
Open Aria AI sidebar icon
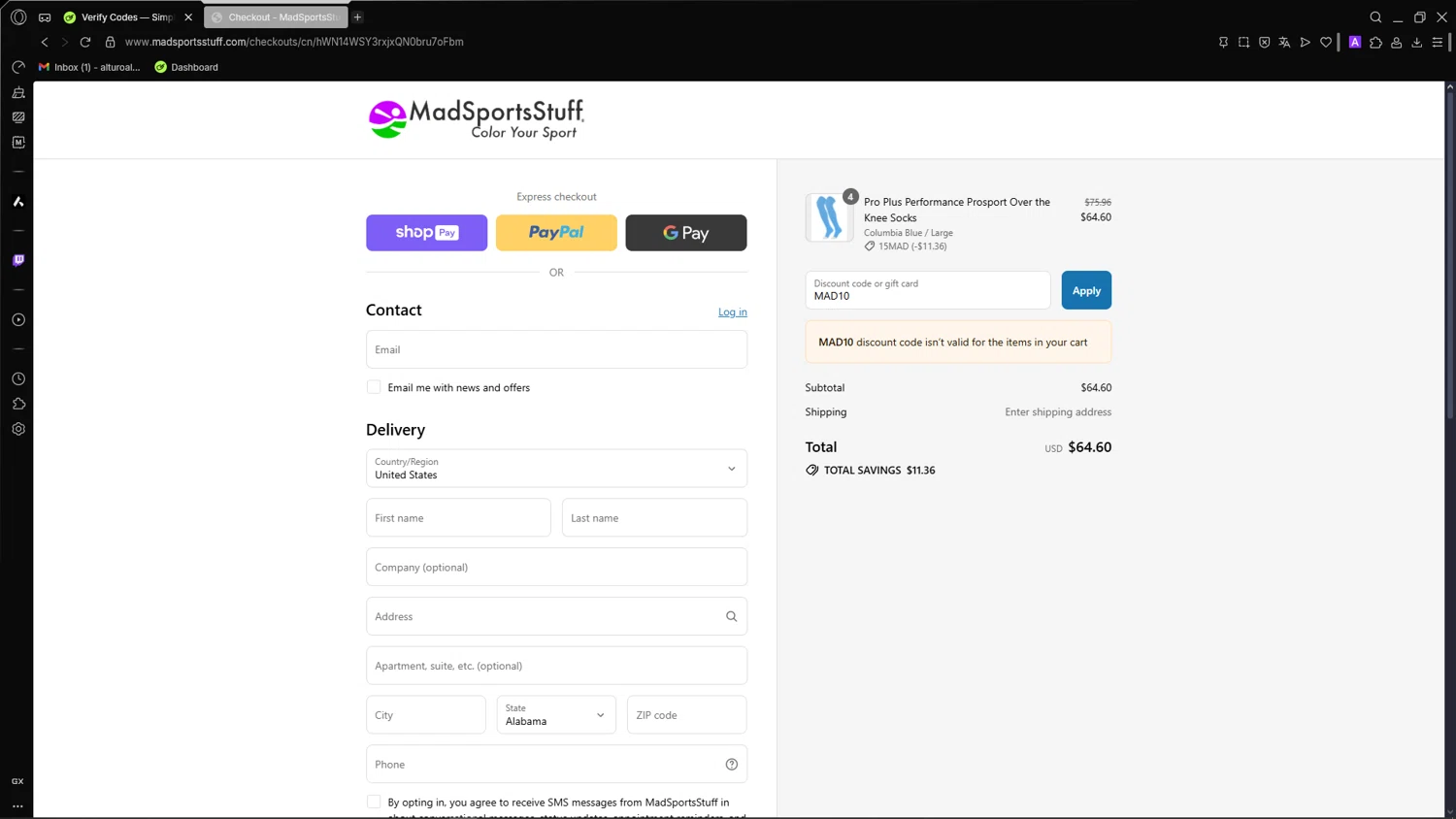pos(18,202)
